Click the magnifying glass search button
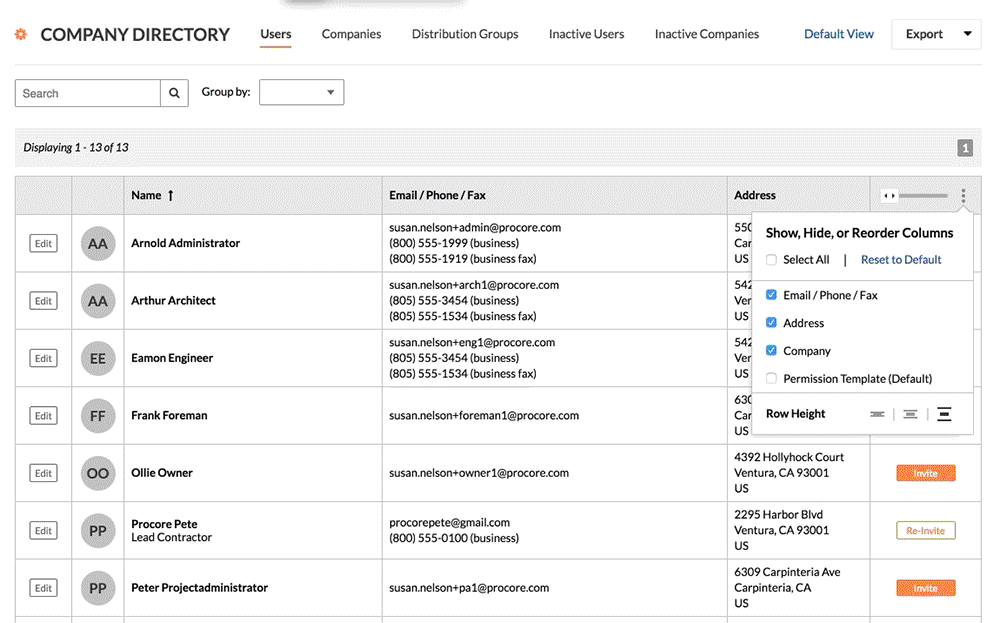 click(x=174, y=93)
